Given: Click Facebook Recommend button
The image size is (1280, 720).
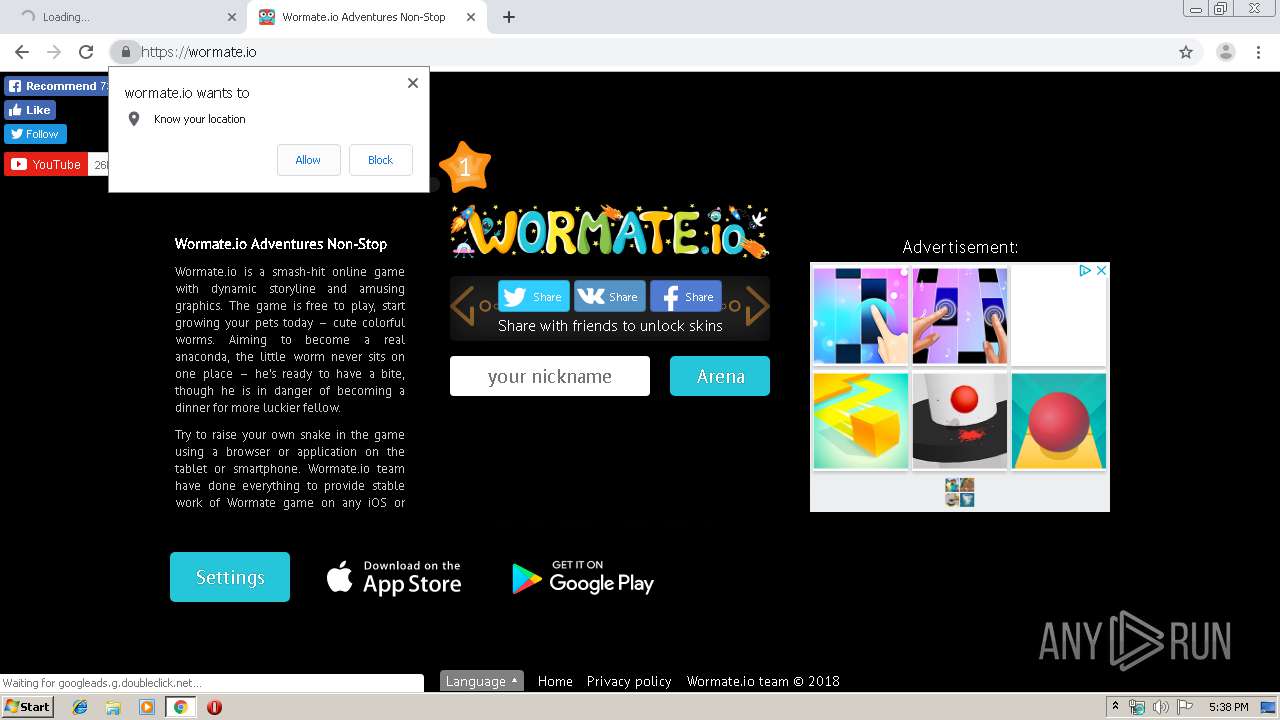Looking at the screenshot, I should click(x=56, y=86).
